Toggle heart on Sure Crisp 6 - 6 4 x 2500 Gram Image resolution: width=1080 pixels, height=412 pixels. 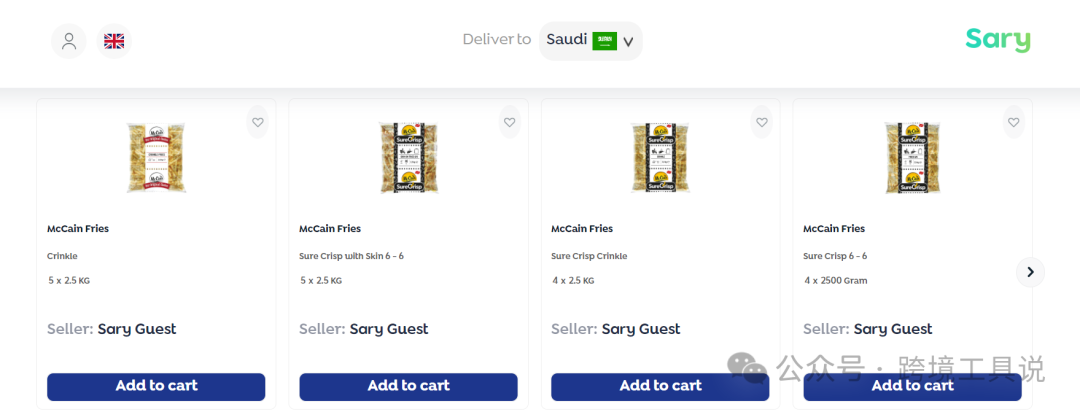point(1013,122)
